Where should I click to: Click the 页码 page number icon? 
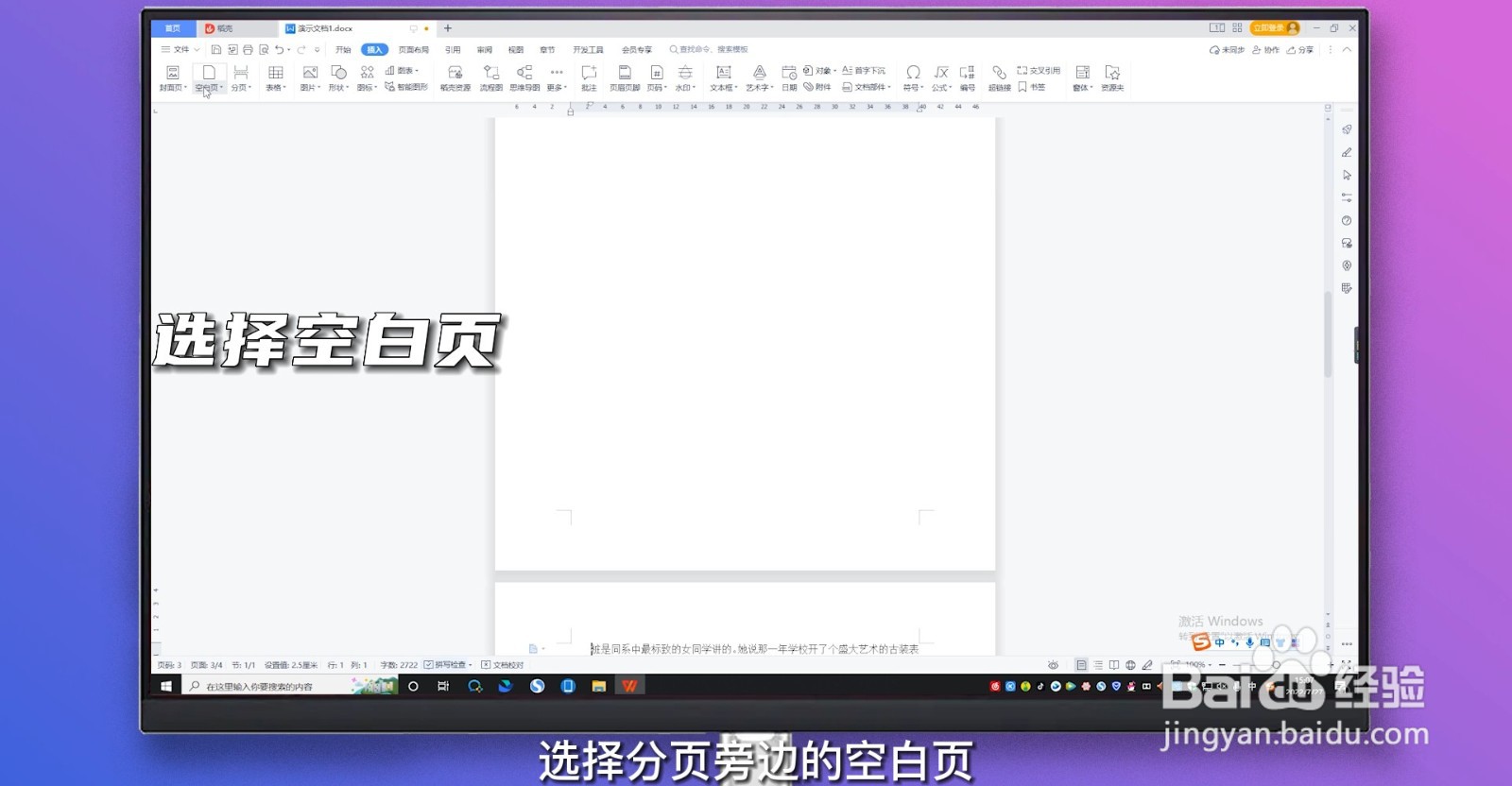point(656,73)
